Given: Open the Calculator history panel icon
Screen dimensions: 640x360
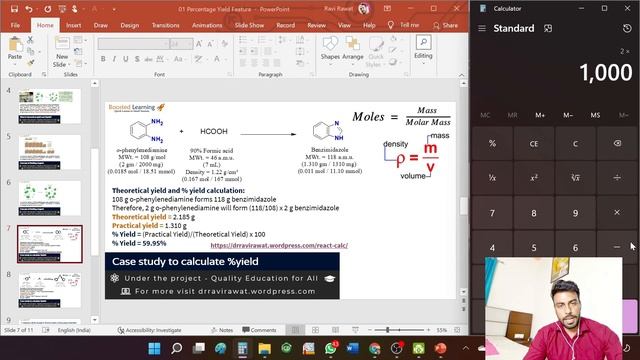Looking at the screenshot, I should click(x=627, y=28).
